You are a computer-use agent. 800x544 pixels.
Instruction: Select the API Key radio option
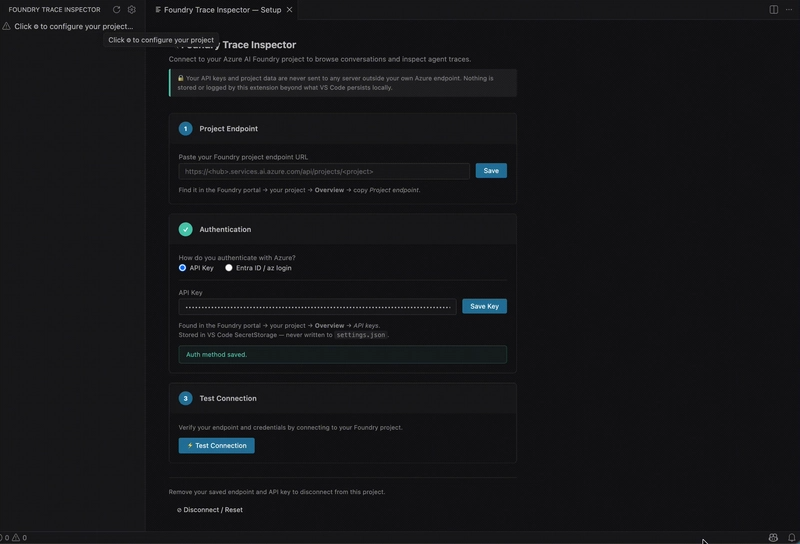click(182, 268)
